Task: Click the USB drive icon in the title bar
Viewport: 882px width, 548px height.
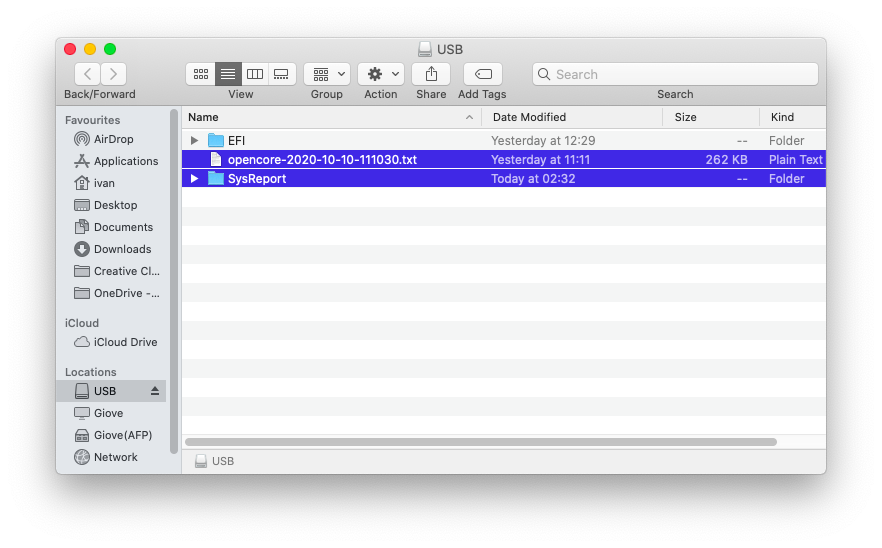Action: (425, 50)
